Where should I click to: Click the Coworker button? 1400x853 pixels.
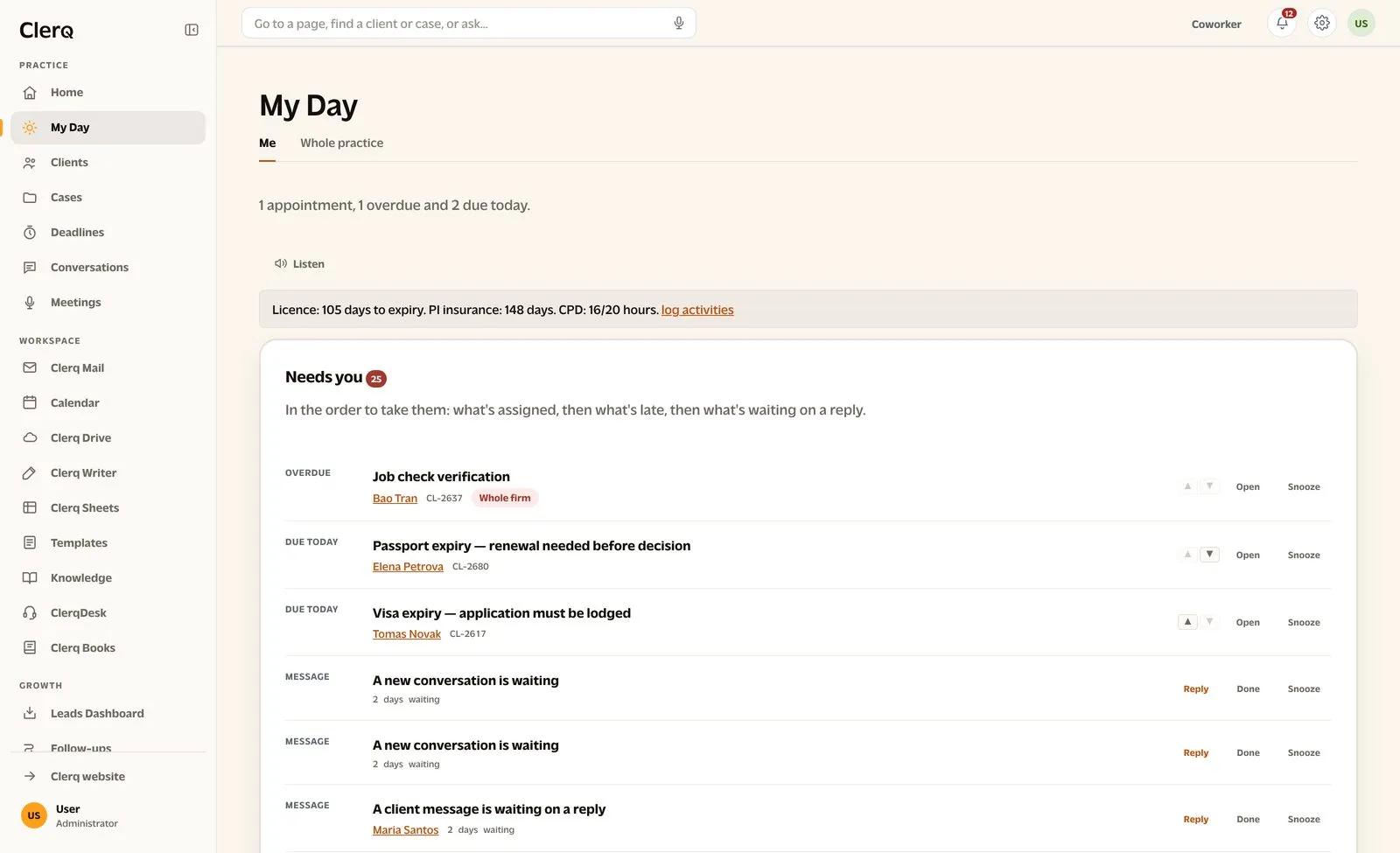(1216, 24)
